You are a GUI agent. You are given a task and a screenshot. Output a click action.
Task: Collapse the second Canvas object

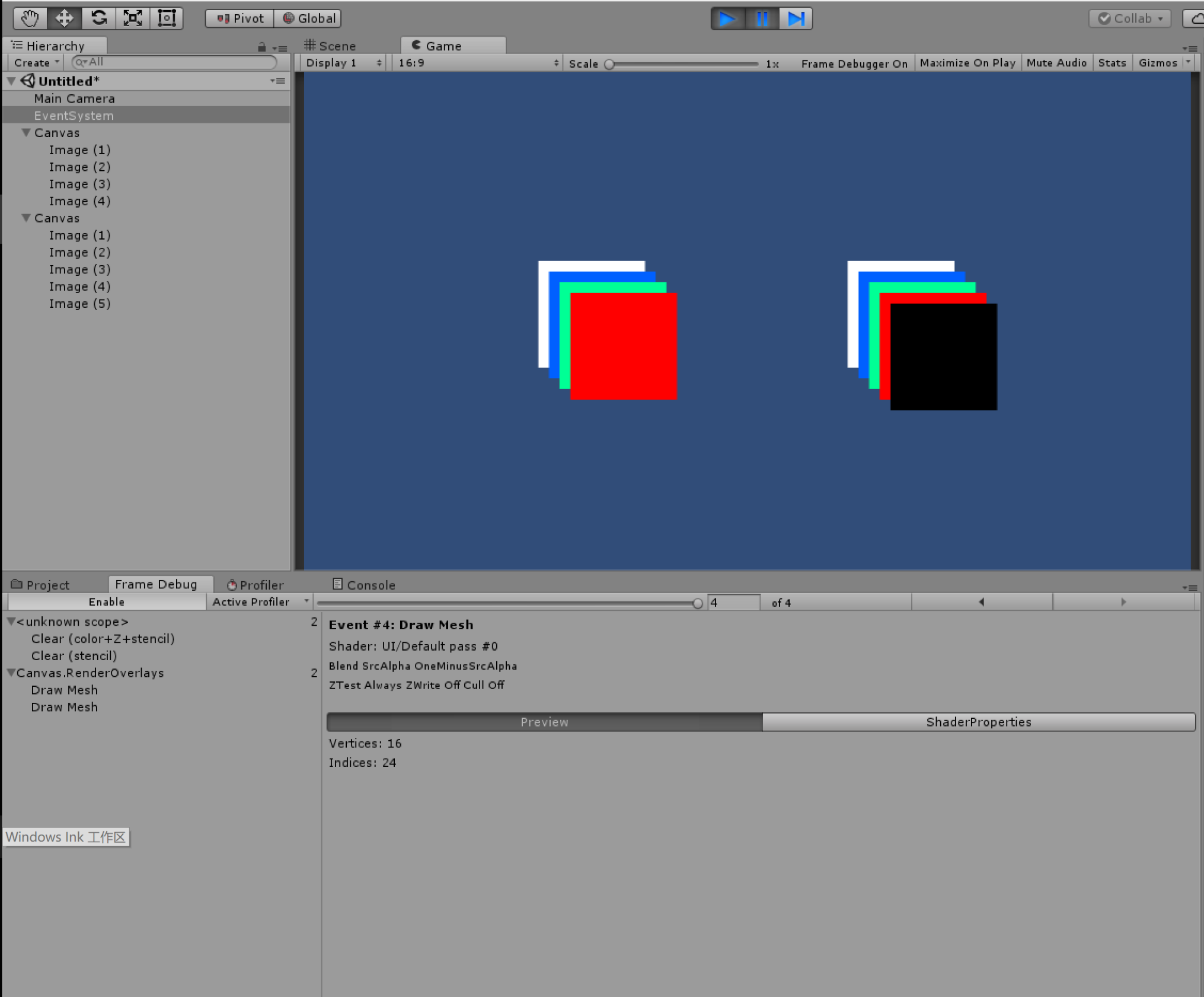click(x=26, y=218)
